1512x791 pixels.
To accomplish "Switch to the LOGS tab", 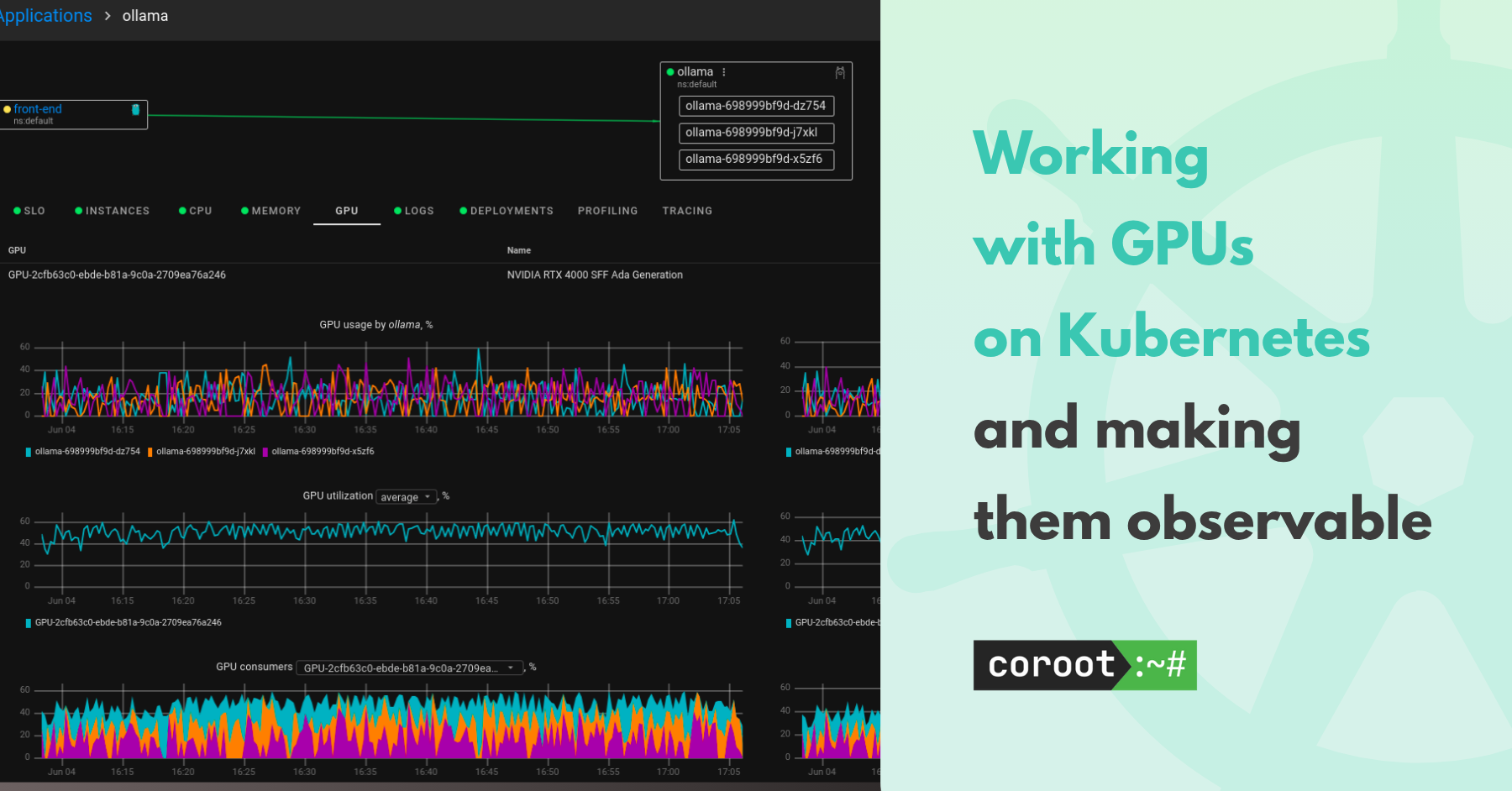I will (414, 211).
